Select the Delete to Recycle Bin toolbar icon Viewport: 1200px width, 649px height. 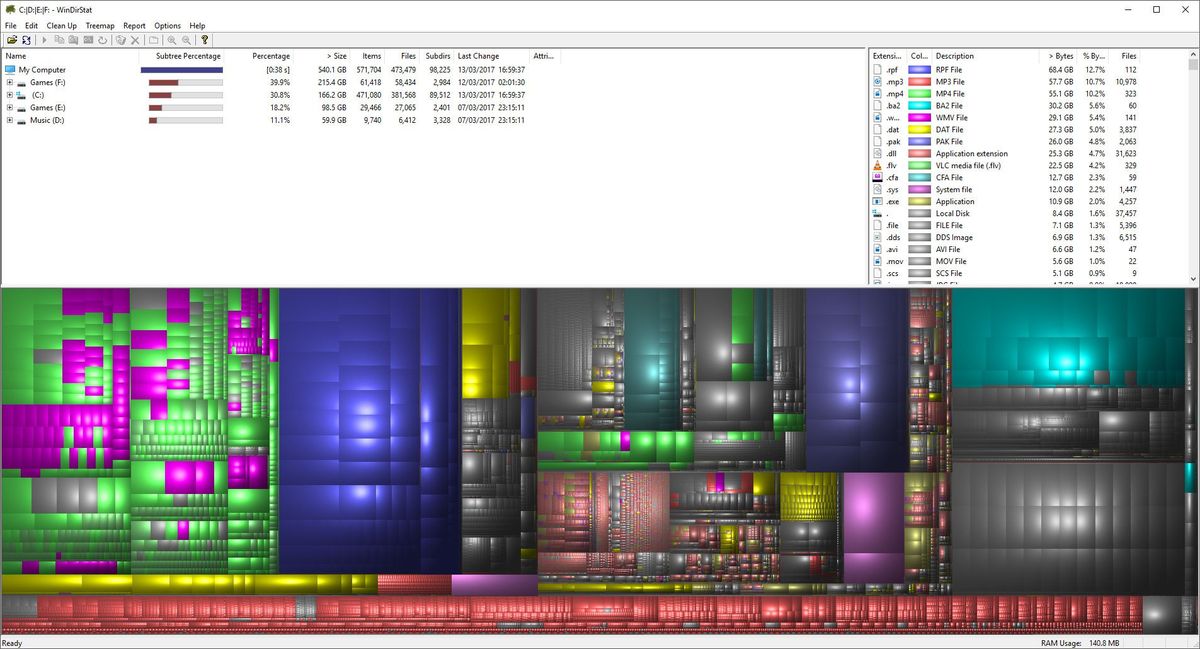(x=121, y=40)
